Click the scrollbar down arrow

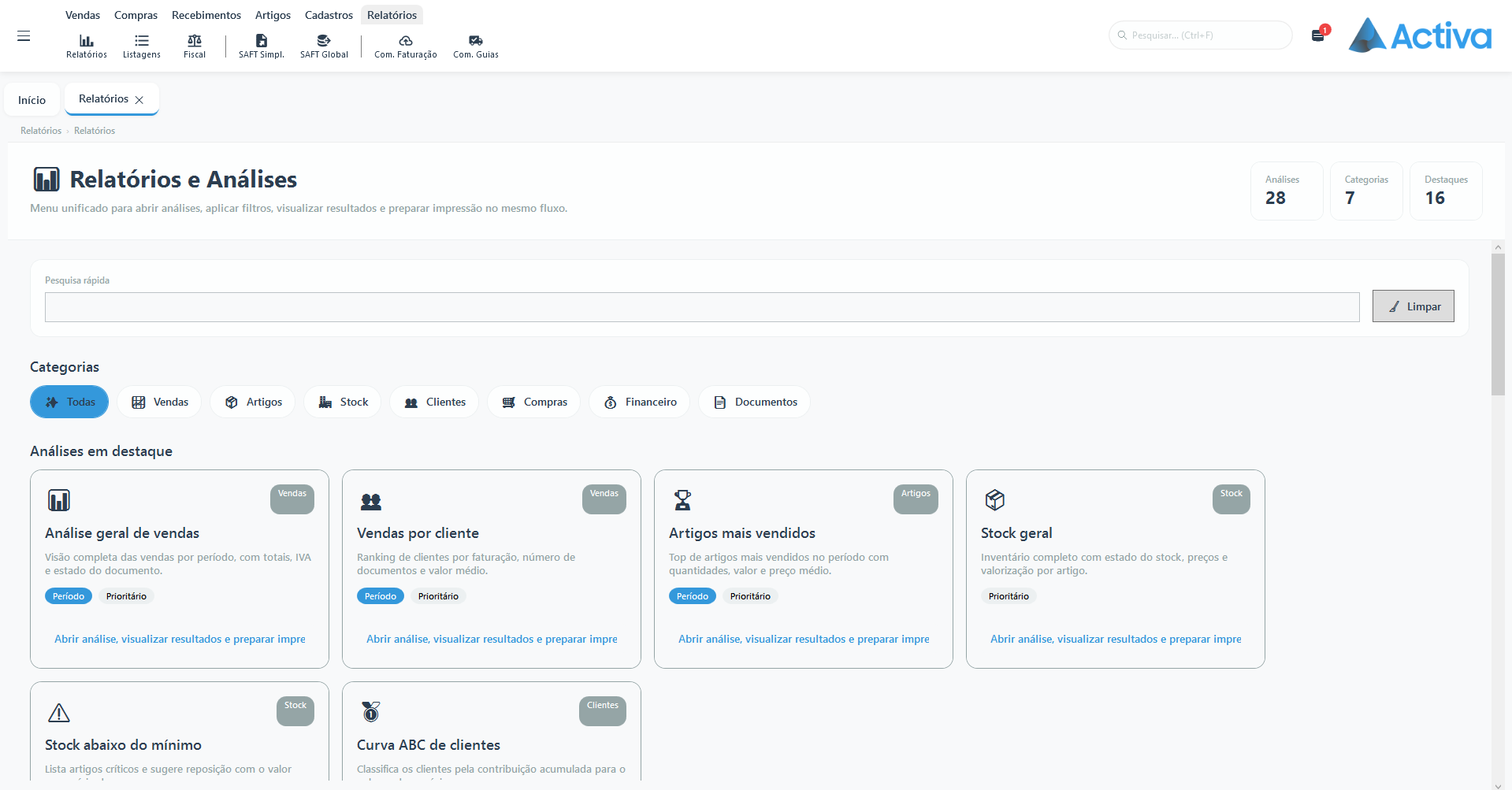(x=1498, y=785)
